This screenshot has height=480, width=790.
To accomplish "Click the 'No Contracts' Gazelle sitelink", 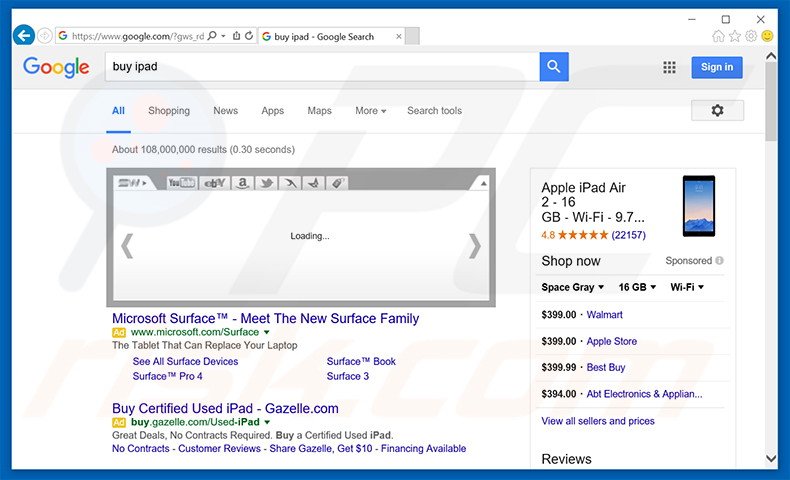I will 141,448.
